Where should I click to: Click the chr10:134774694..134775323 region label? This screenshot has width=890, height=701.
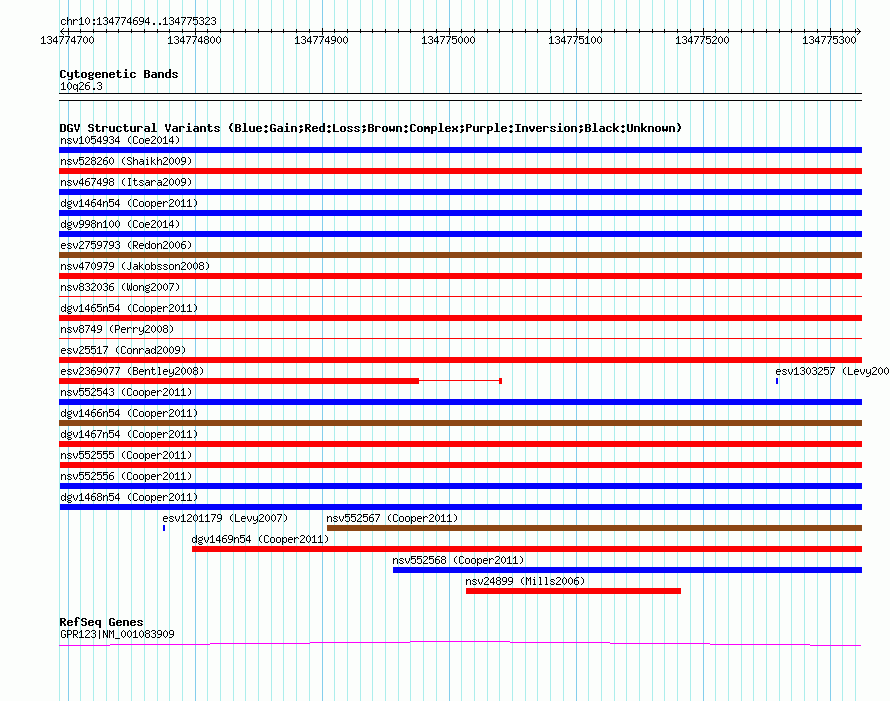[138, 21]
